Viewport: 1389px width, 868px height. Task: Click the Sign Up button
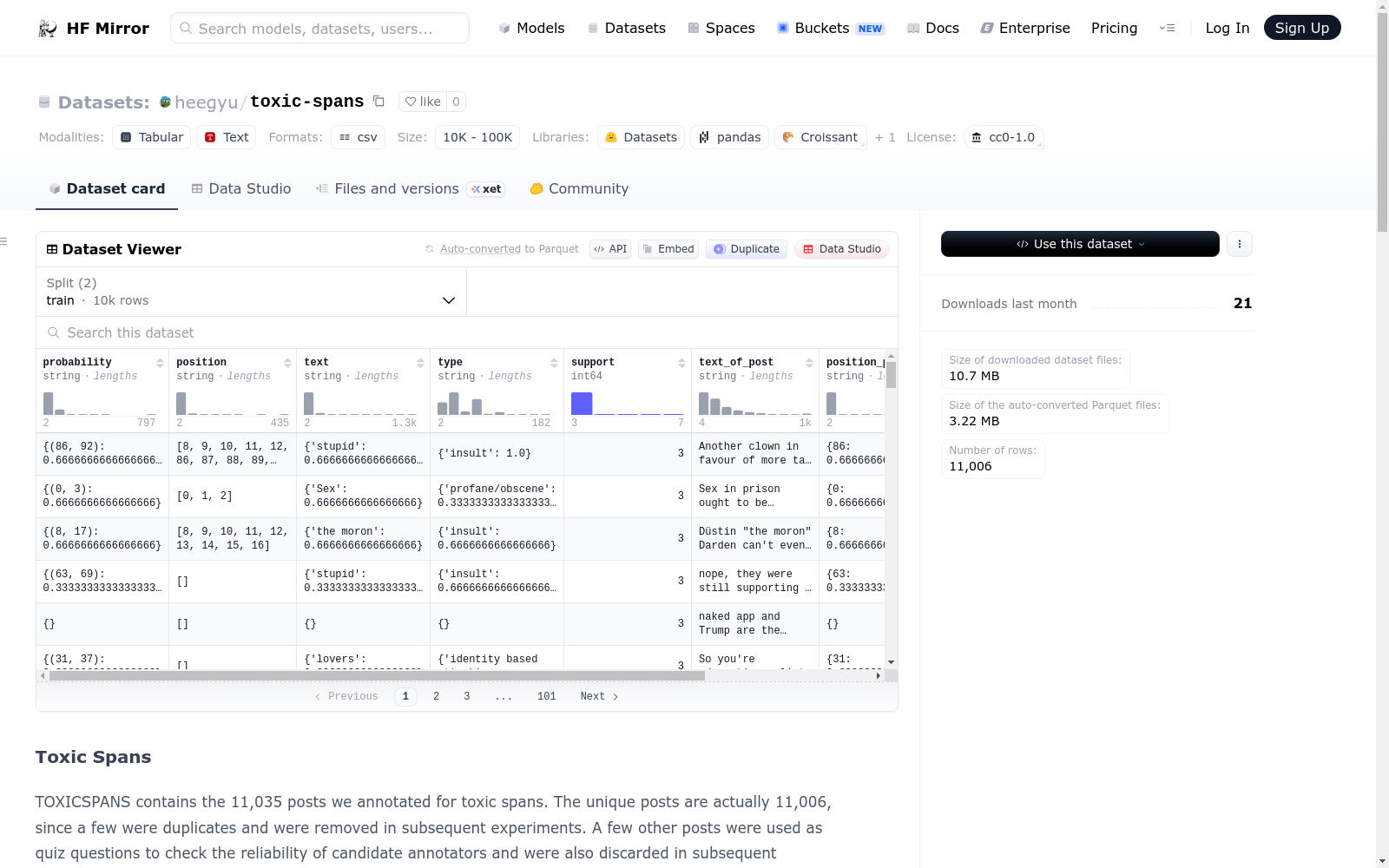(x=1302, y=28)
